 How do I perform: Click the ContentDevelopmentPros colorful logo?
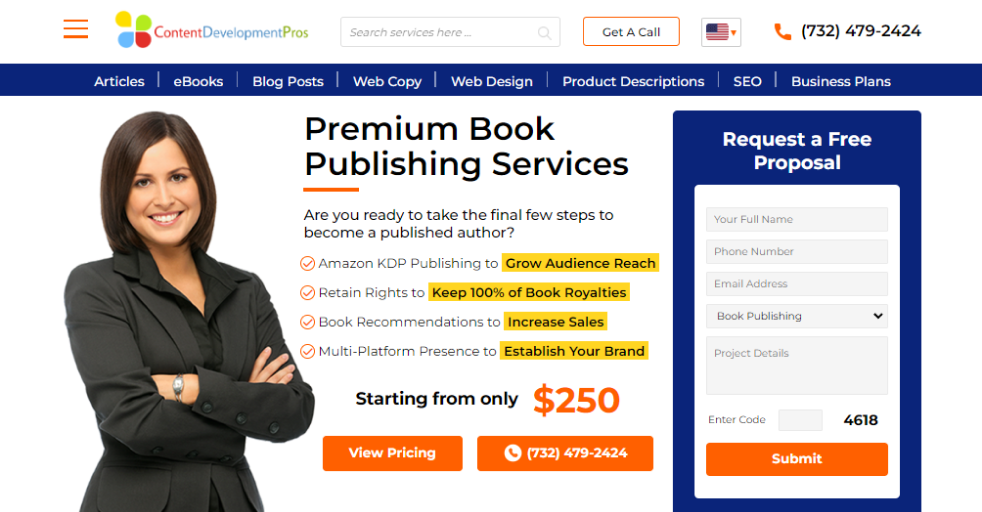(x=212, y=30)
